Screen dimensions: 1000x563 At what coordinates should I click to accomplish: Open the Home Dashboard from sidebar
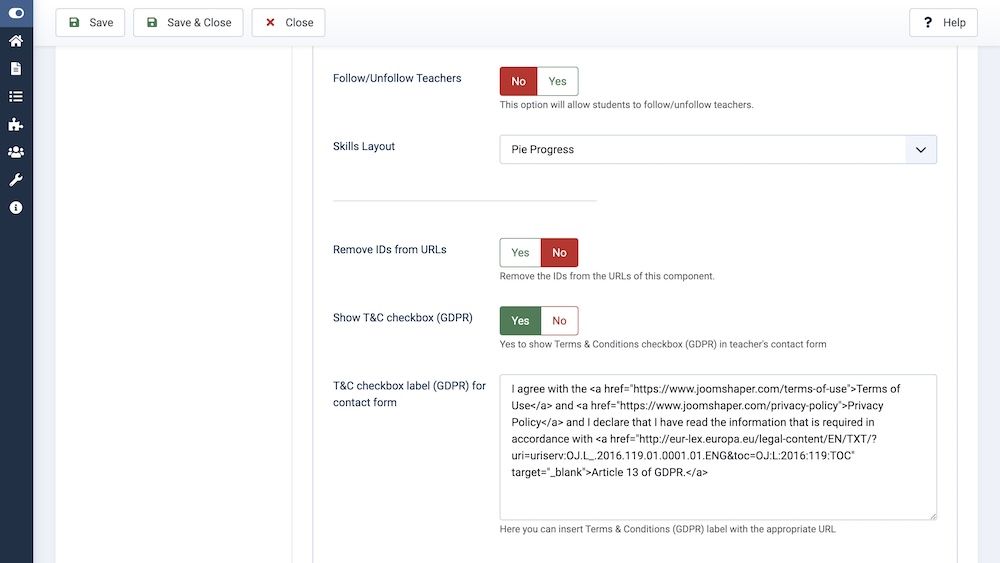click(16, 41)
